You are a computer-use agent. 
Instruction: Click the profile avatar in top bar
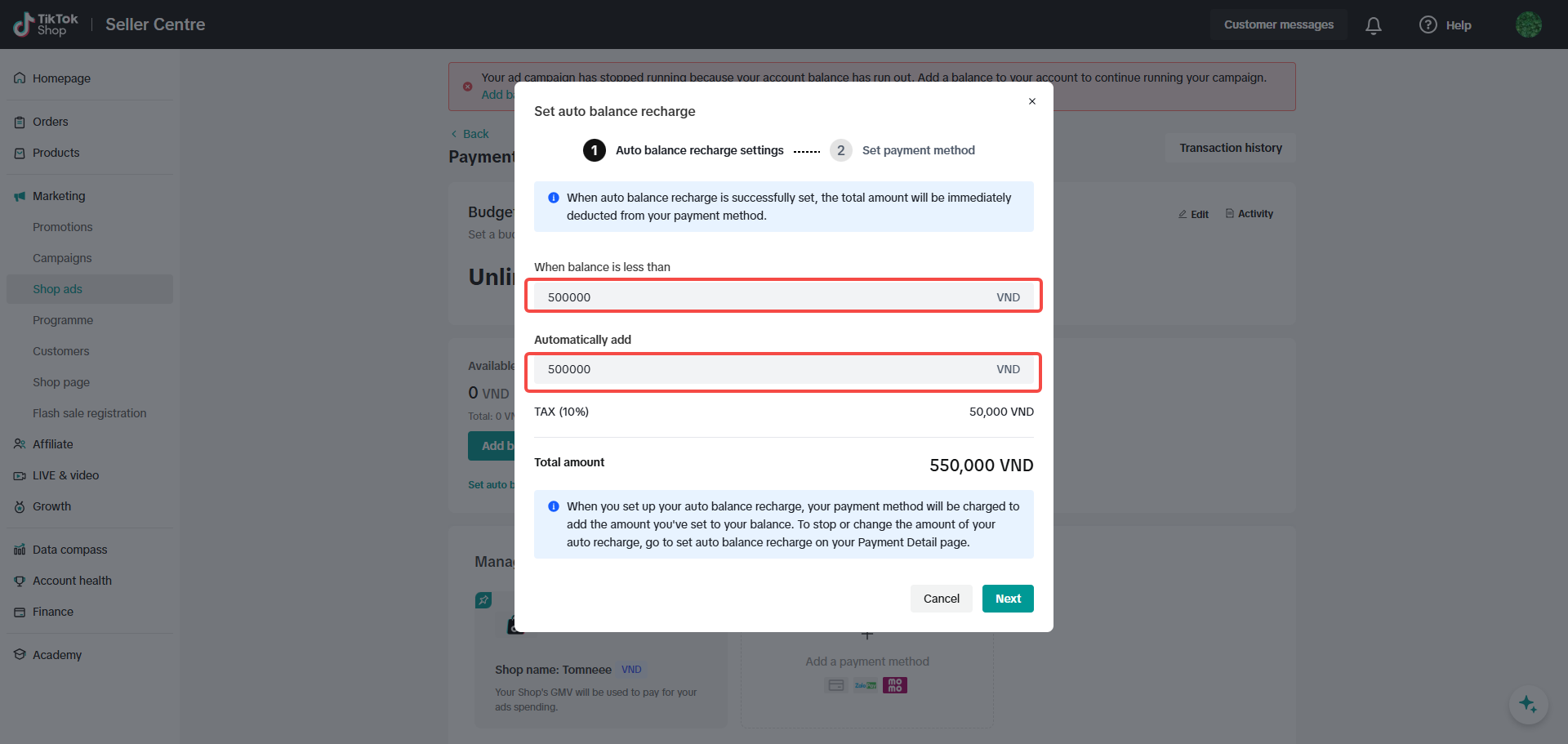(x=1528, y=25)
